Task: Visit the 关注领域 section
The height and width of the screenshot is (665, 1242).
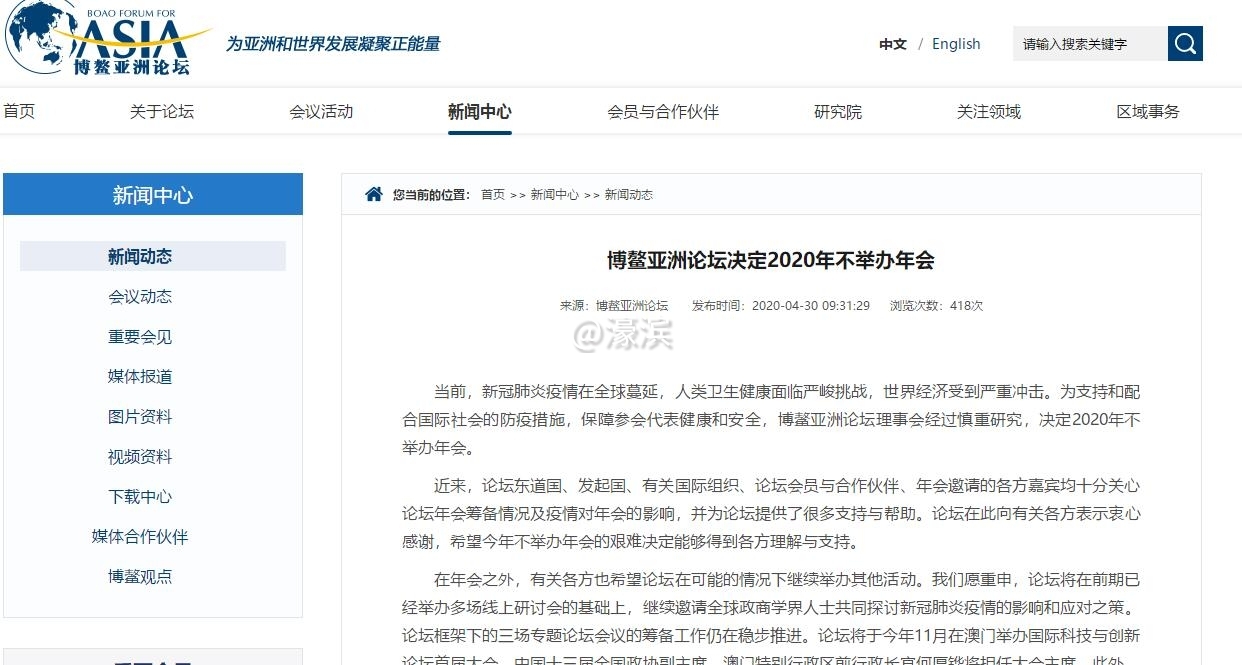Action: coord(988,111)
